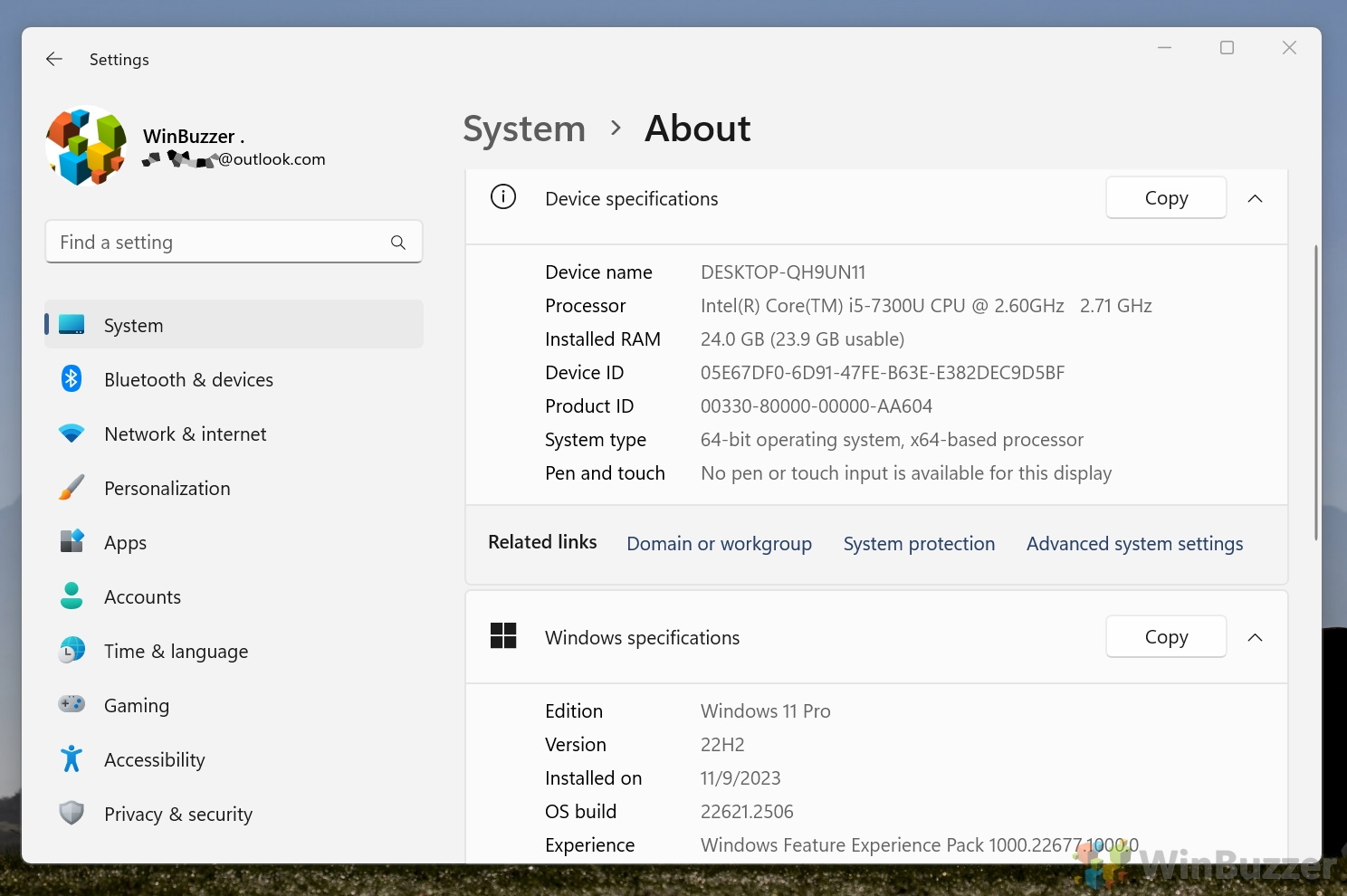Click the outlook.com account email
The height and width of the screenshot is (896, 1347).
coord(234,159)
